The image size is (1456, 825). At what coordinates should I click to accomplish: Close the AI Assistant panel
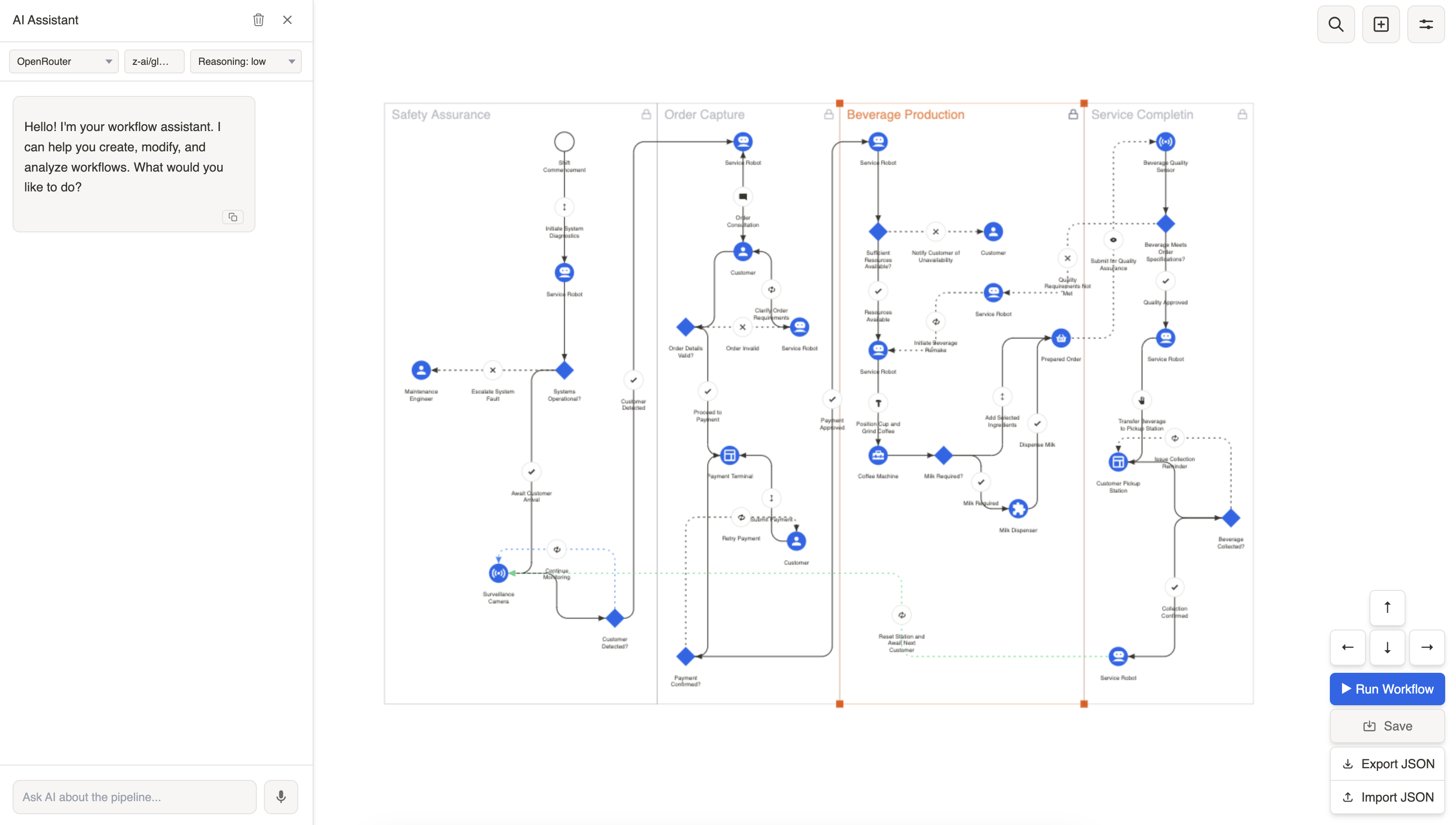287,20
